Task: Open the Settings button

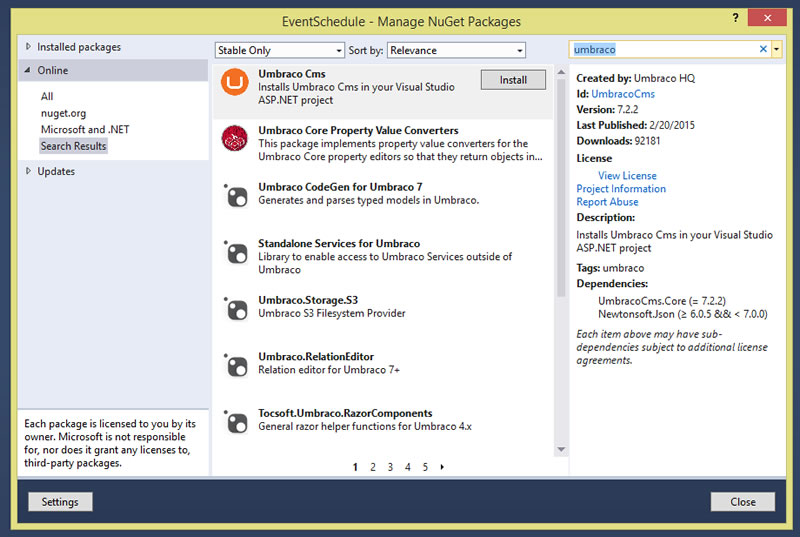Action: pos(60,502)
